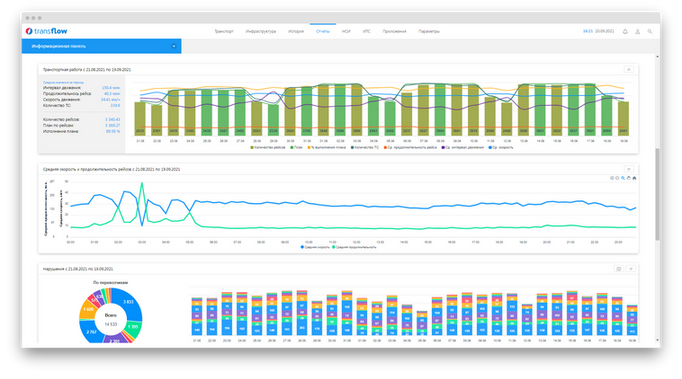
Task: Click the Интервал движения value
Action: tap(111, 88)
